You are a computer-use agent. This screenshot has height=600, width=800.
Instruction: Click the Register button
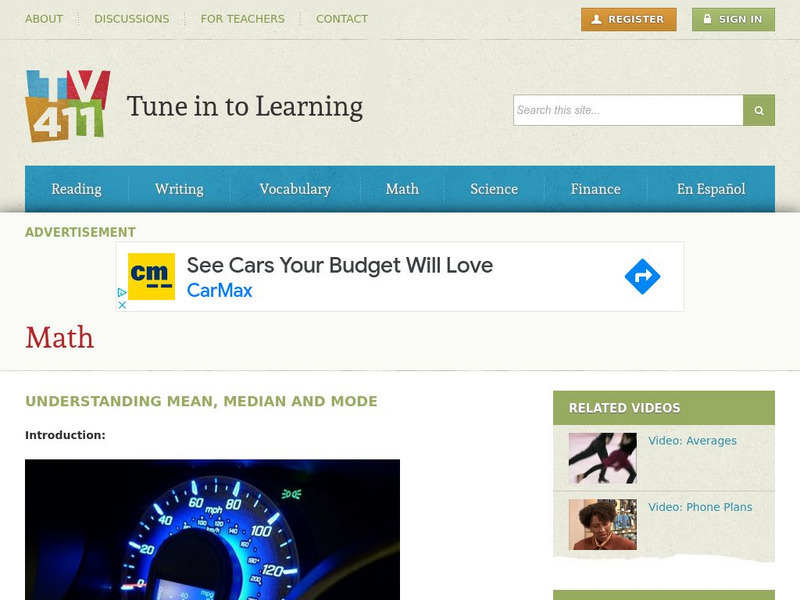click(x=629, y=19)
